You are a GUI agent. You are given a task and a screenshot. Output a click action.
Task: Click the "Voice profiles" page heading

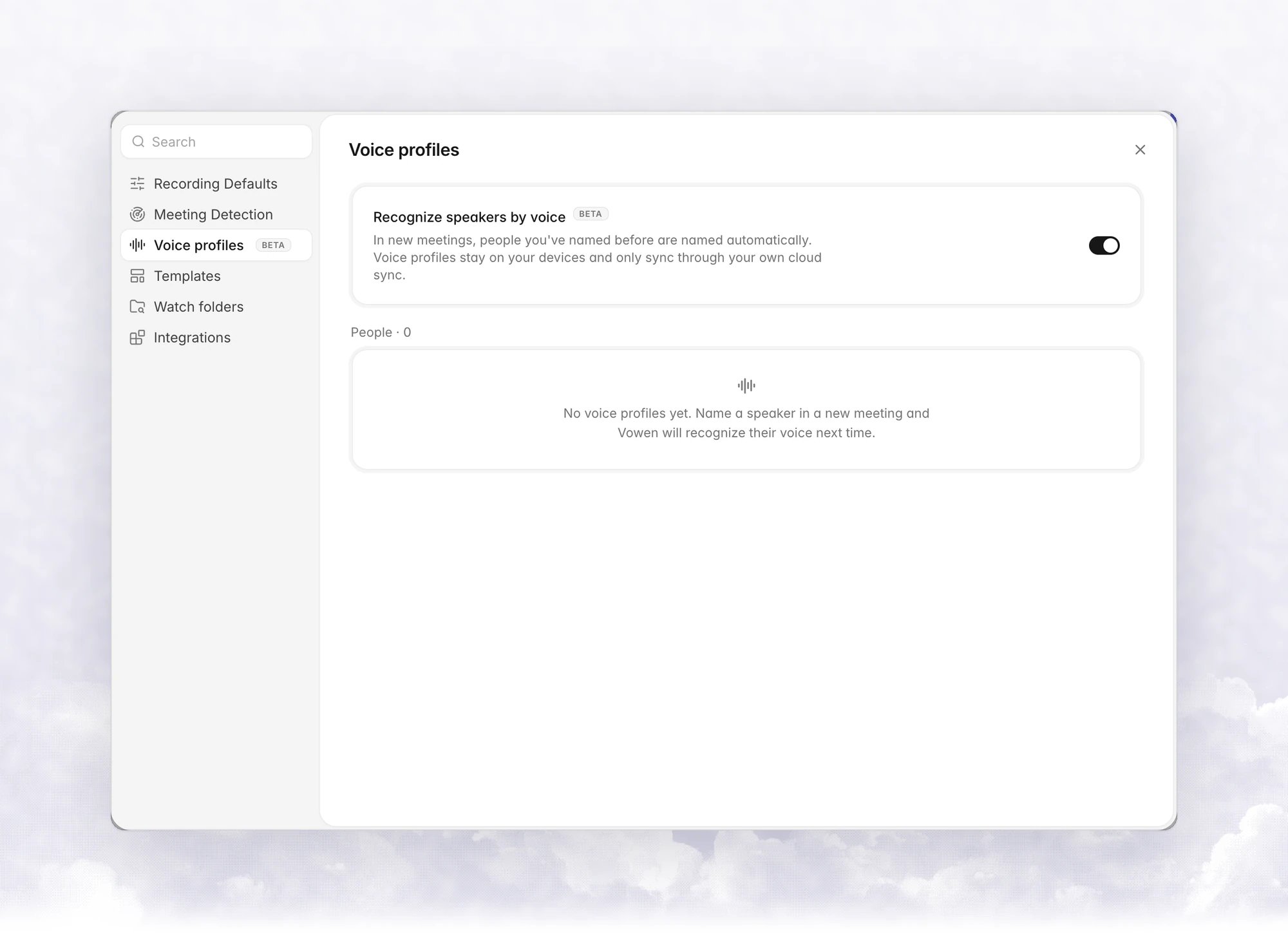(x=404, y=150)
